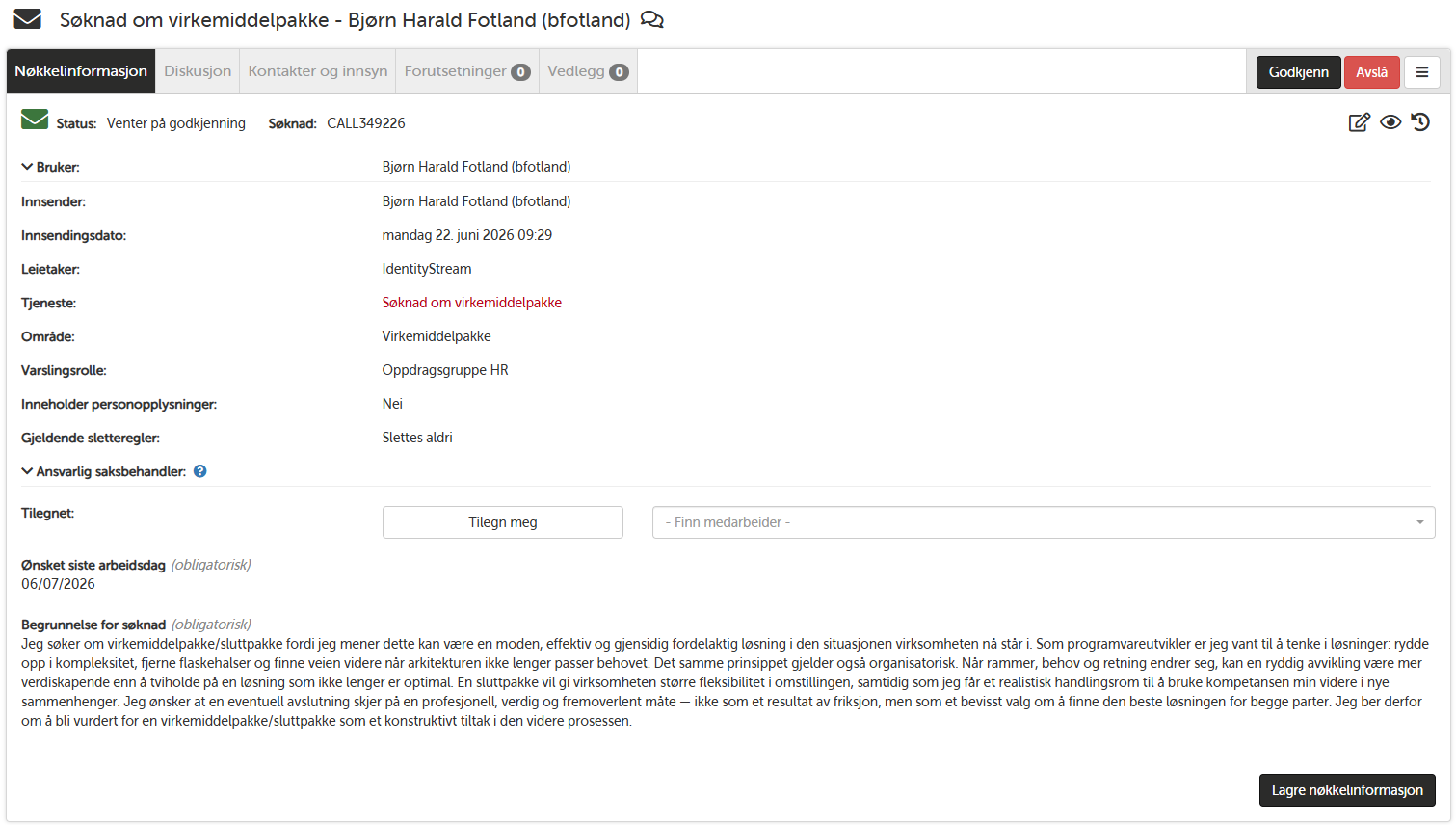1456x825 pixels.
Task: Switch to the Diskusjon tab
Action: coord(198,71)
